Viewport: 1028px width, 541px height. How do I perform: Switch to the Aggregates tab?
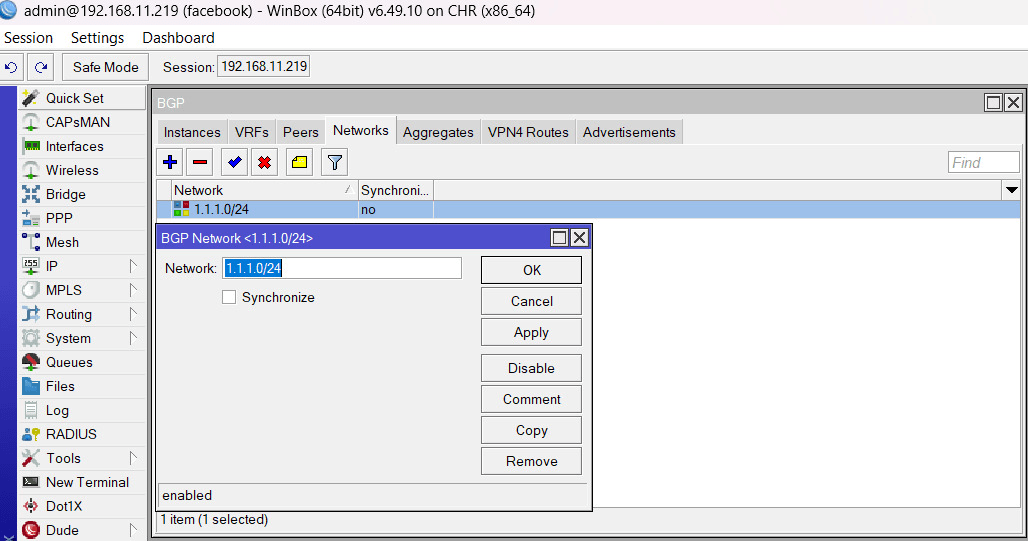[x=438, y=132]
